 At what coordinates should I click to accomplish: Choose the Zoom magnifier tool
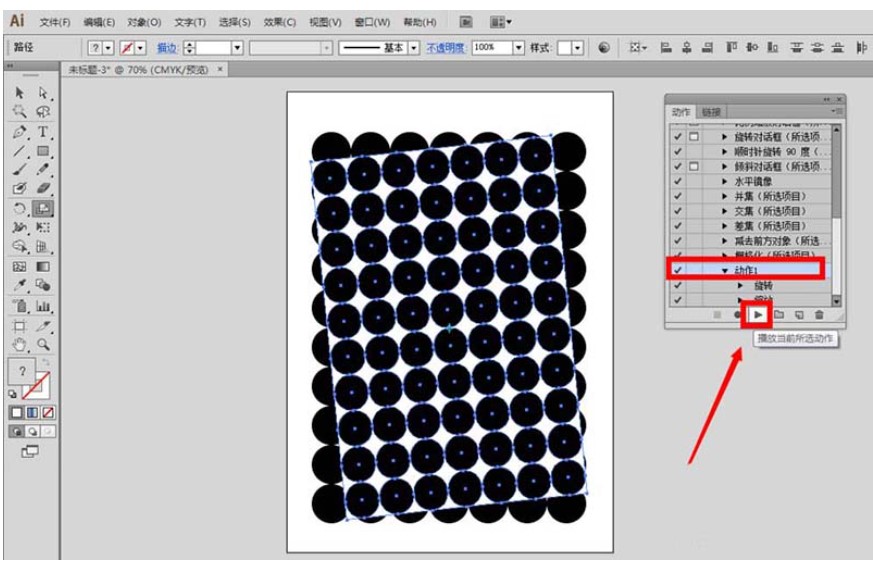point(43,343)
